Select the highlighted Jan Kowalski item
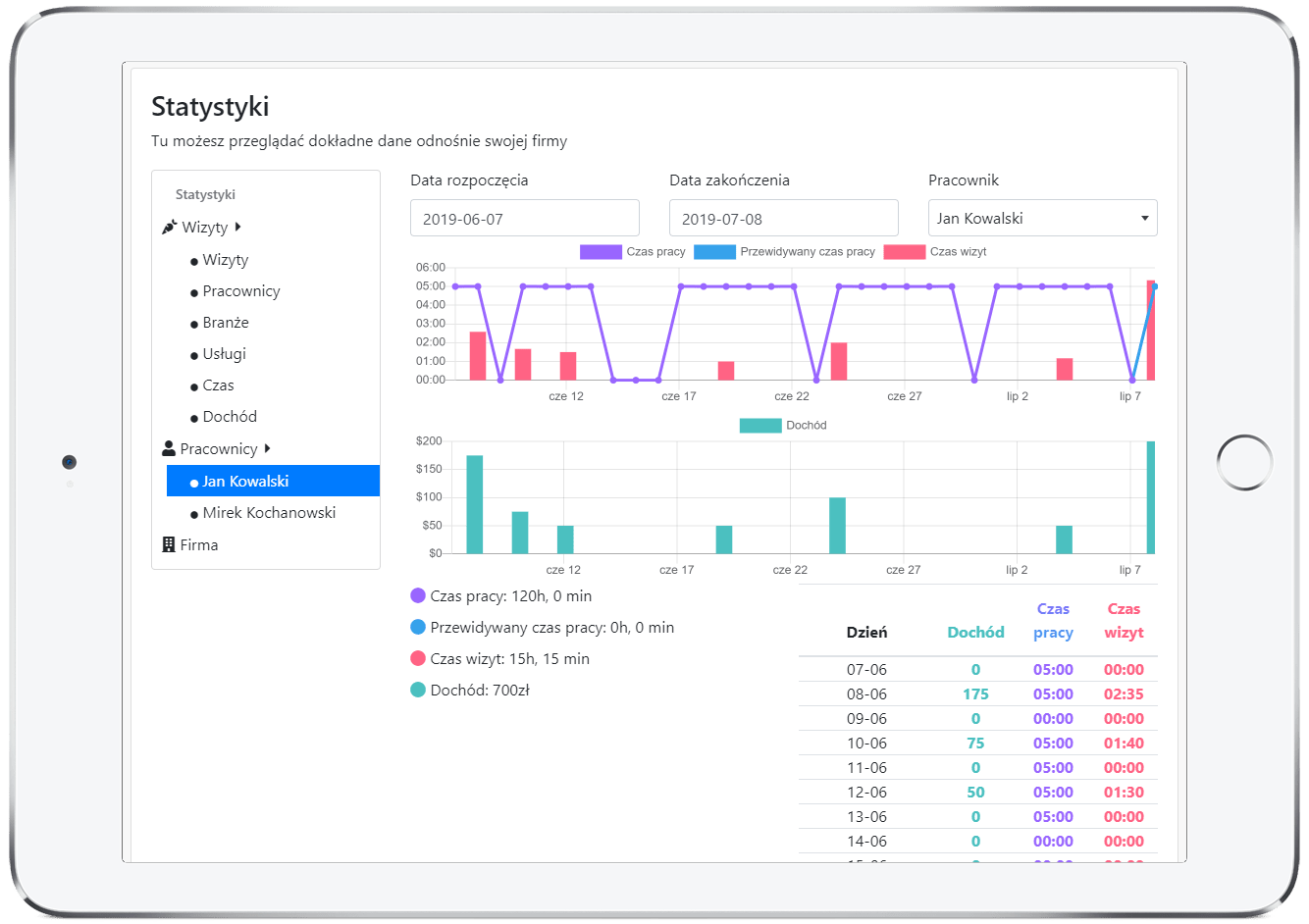This screenshot has height=924, width=1309. [245, 482]
